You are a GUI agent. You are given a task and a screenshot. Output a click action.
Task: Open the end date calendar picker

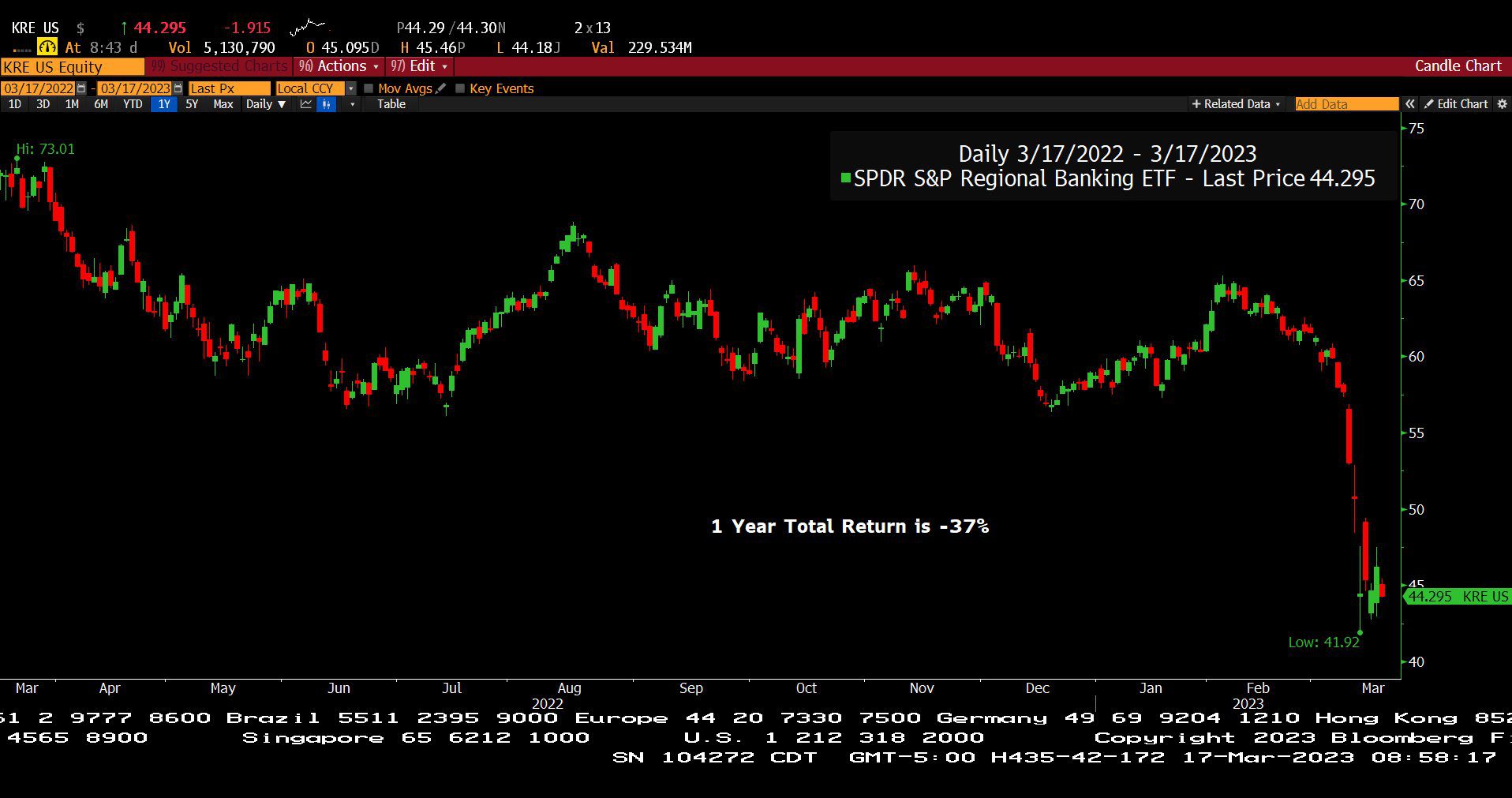[178, 88]
